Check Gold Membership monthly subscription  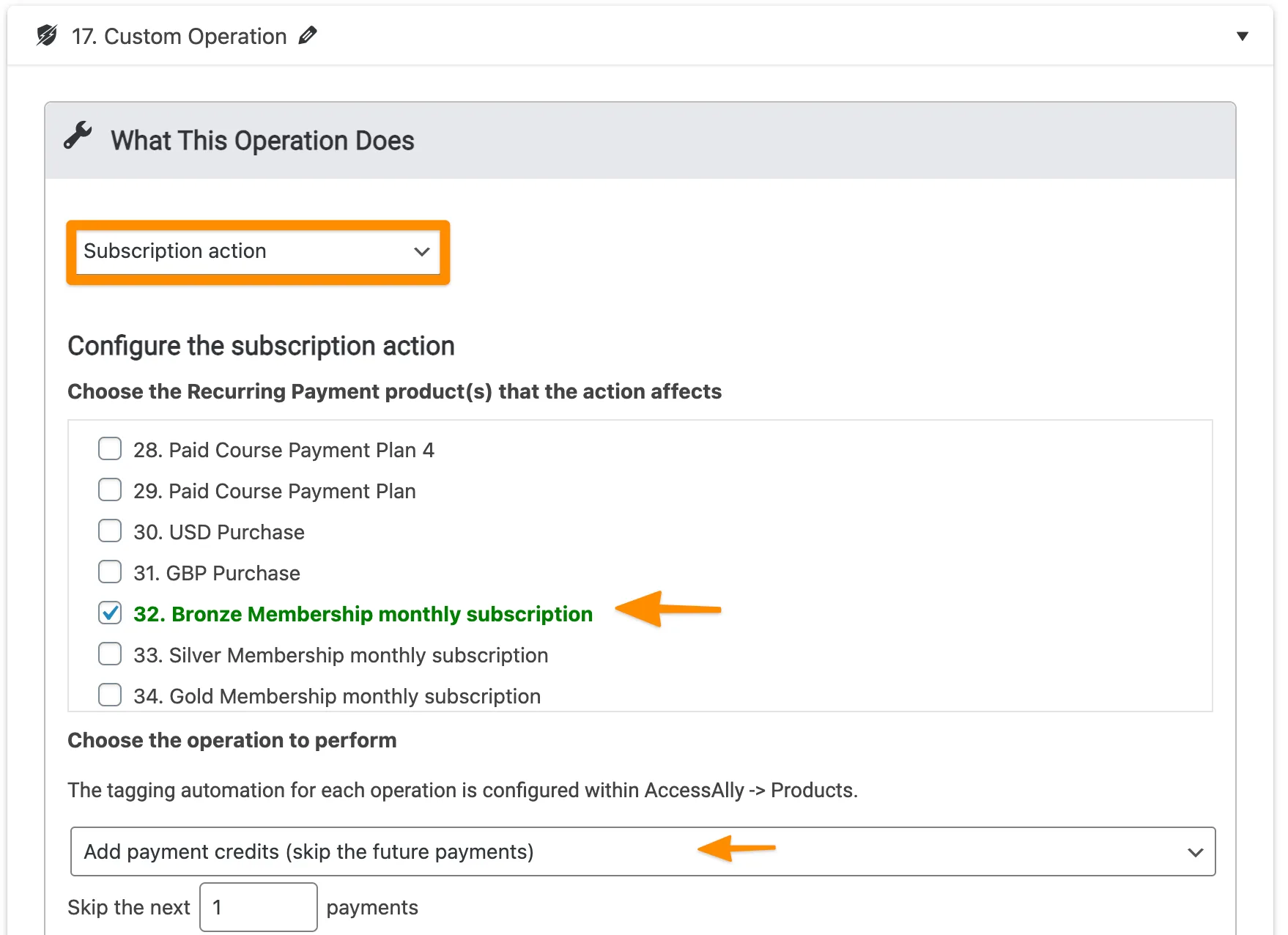(110, 695)
